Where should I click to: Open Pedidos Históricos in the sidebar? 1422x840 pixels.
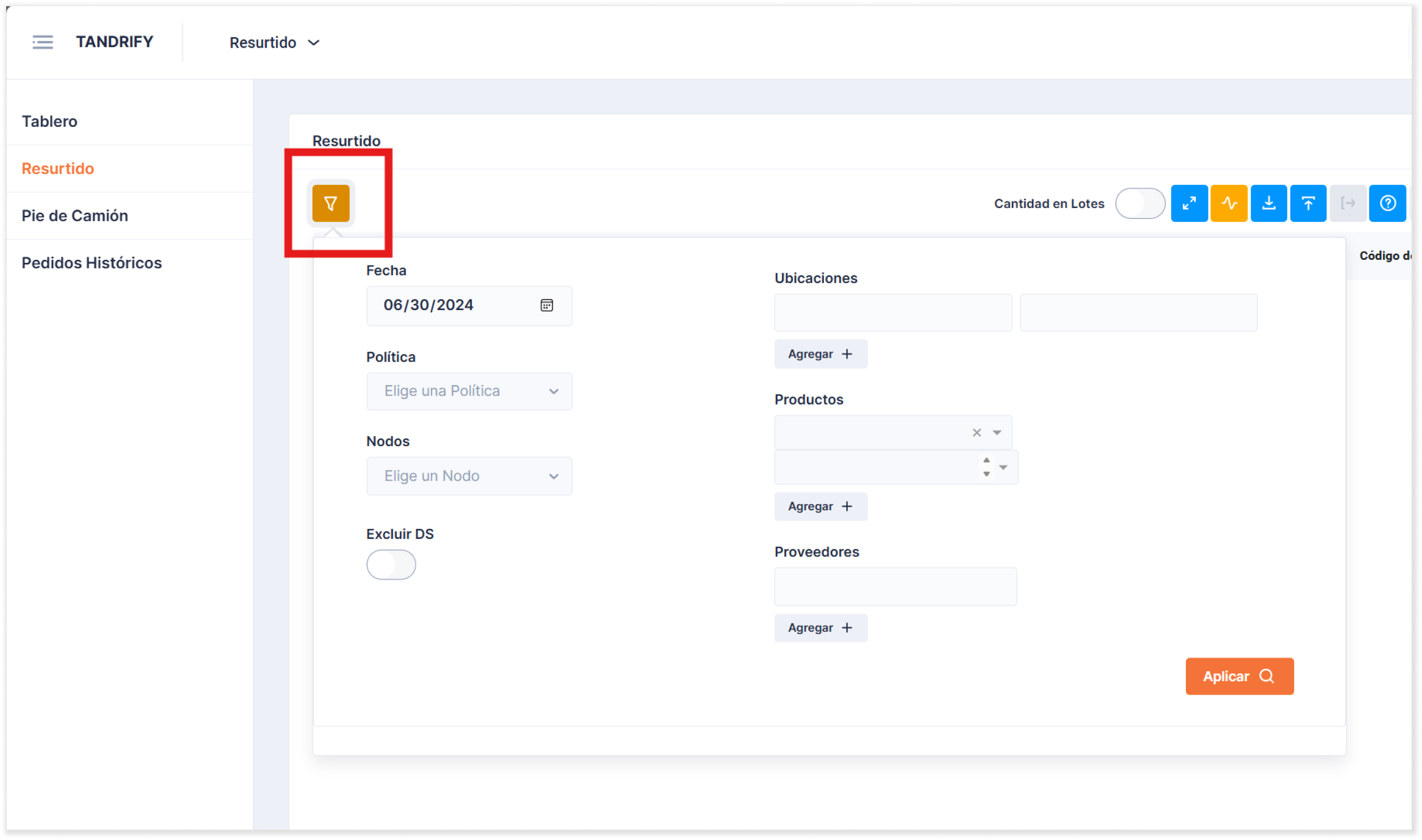coord(92,262)
